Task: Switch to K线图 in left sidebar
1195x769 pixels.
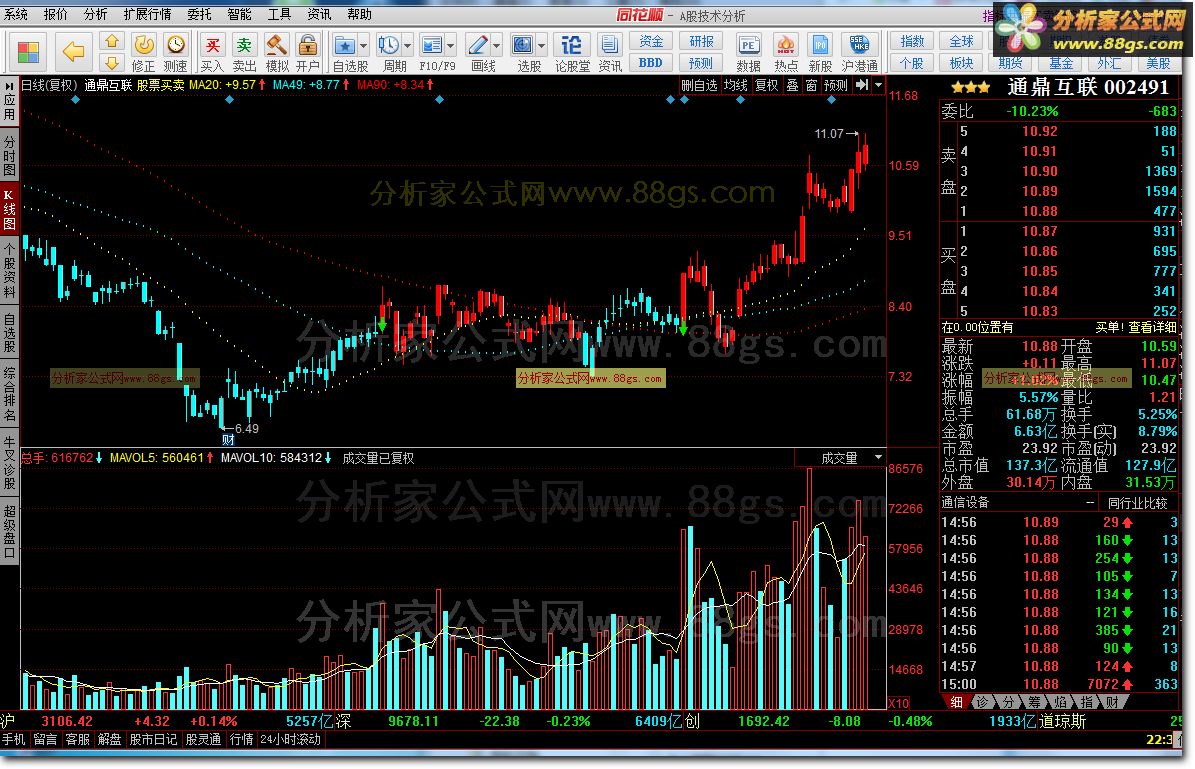Action: (9, 210)
